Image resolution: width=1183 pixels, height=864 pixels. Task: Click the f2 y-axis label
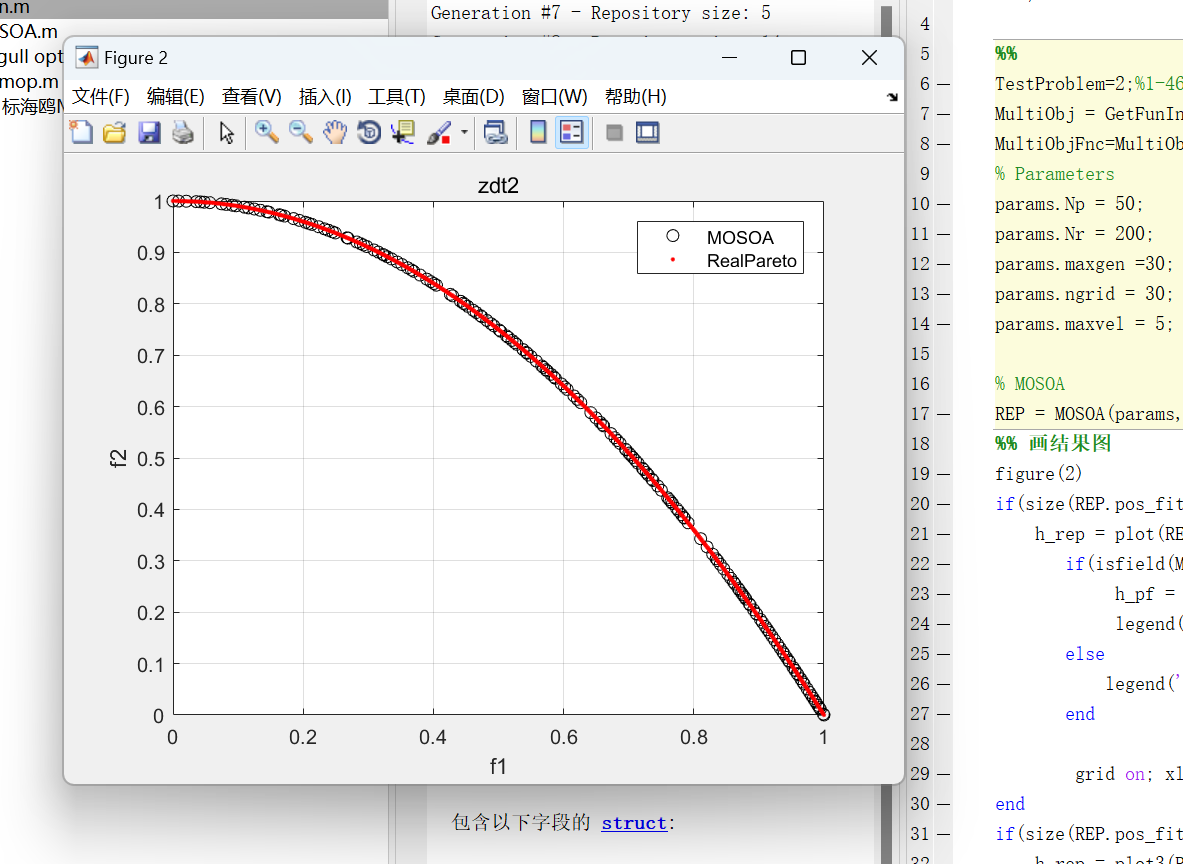(119, 458)
